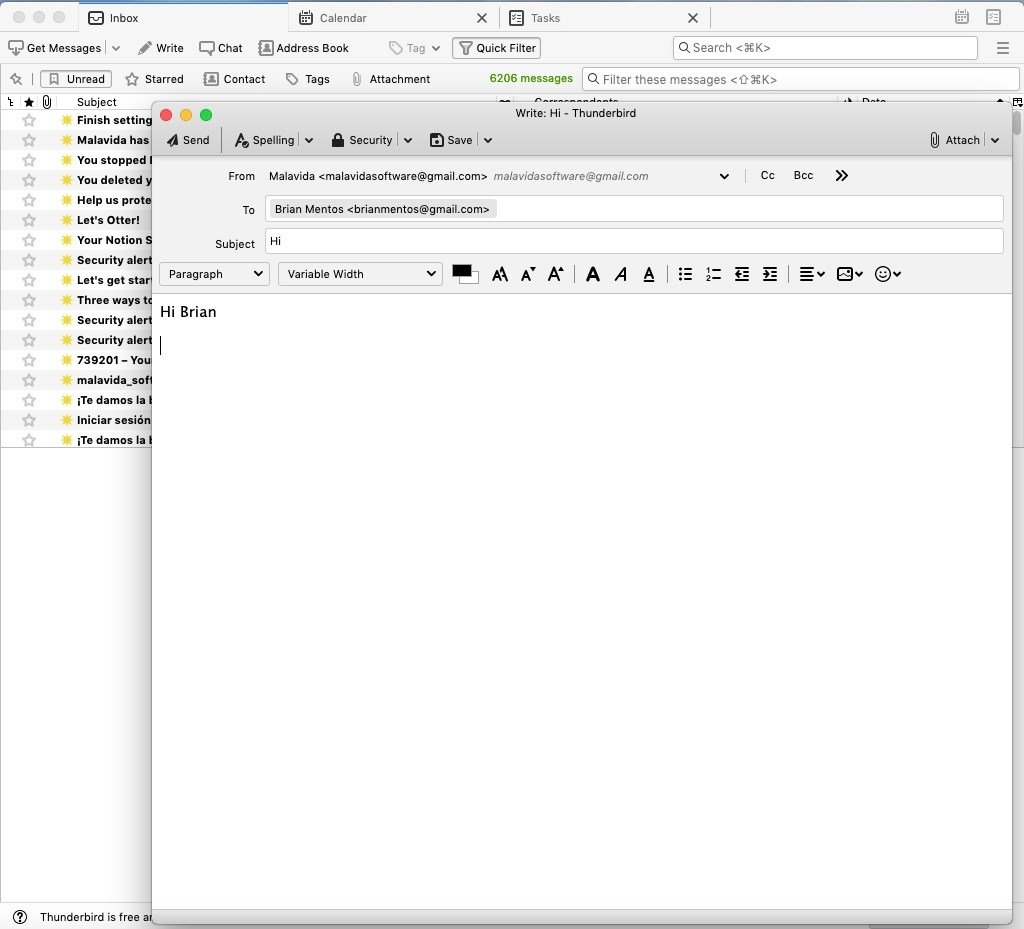Save the draft message
The width and height of the screenshot is (1024, 929).
[451, 140]
